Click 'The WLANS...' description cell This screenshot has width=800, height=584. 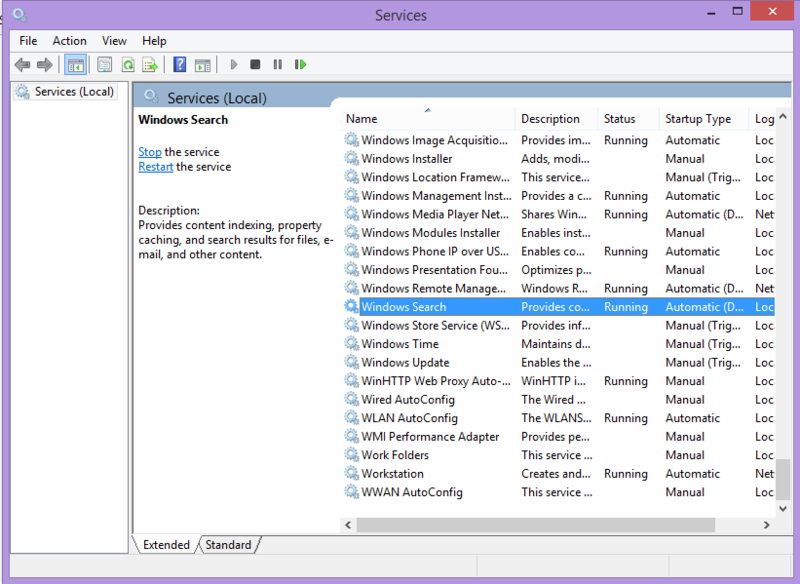point(556,418)
